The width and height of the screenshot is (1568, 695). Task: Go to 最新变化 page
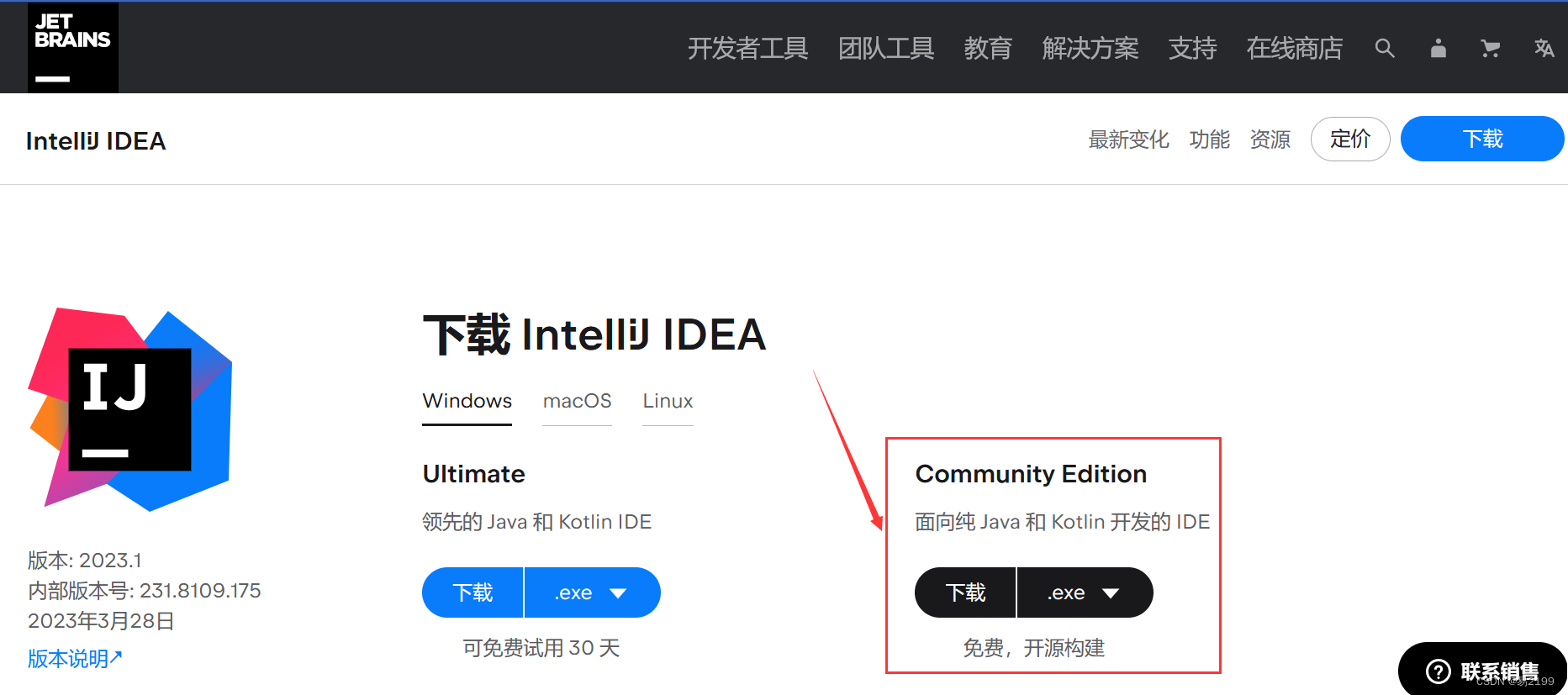1128,140
